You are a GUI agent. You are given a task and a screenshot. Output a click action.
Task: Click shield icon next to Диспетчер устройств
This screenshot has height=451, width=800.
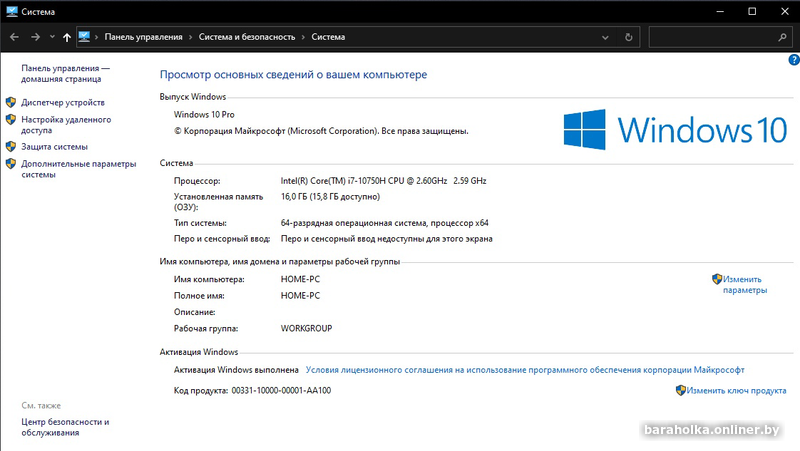pos(11,102)
